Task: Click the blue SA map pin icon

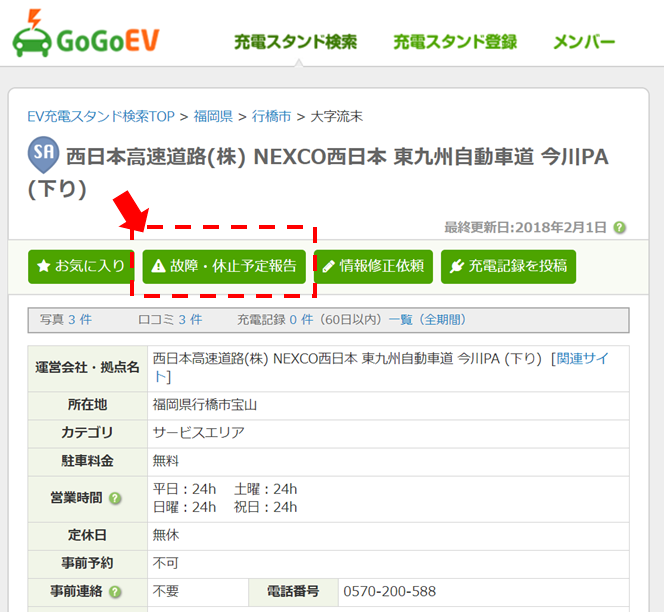Action: [43, 154]
